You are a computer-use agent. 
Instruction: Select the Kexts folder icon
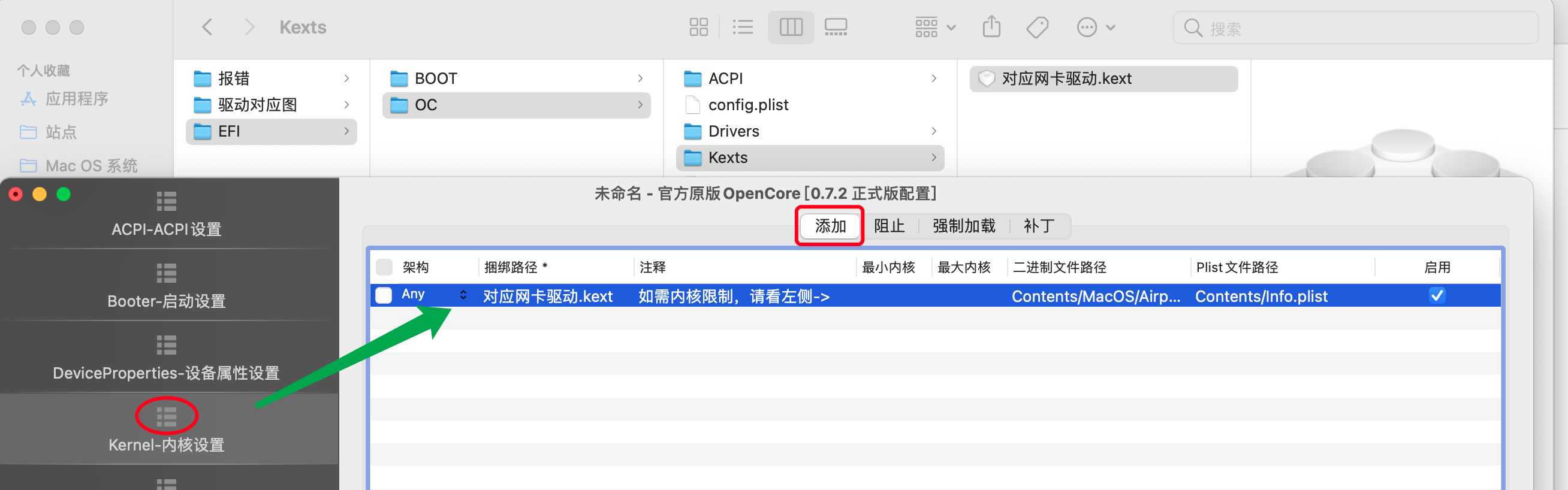click(693, 158)
